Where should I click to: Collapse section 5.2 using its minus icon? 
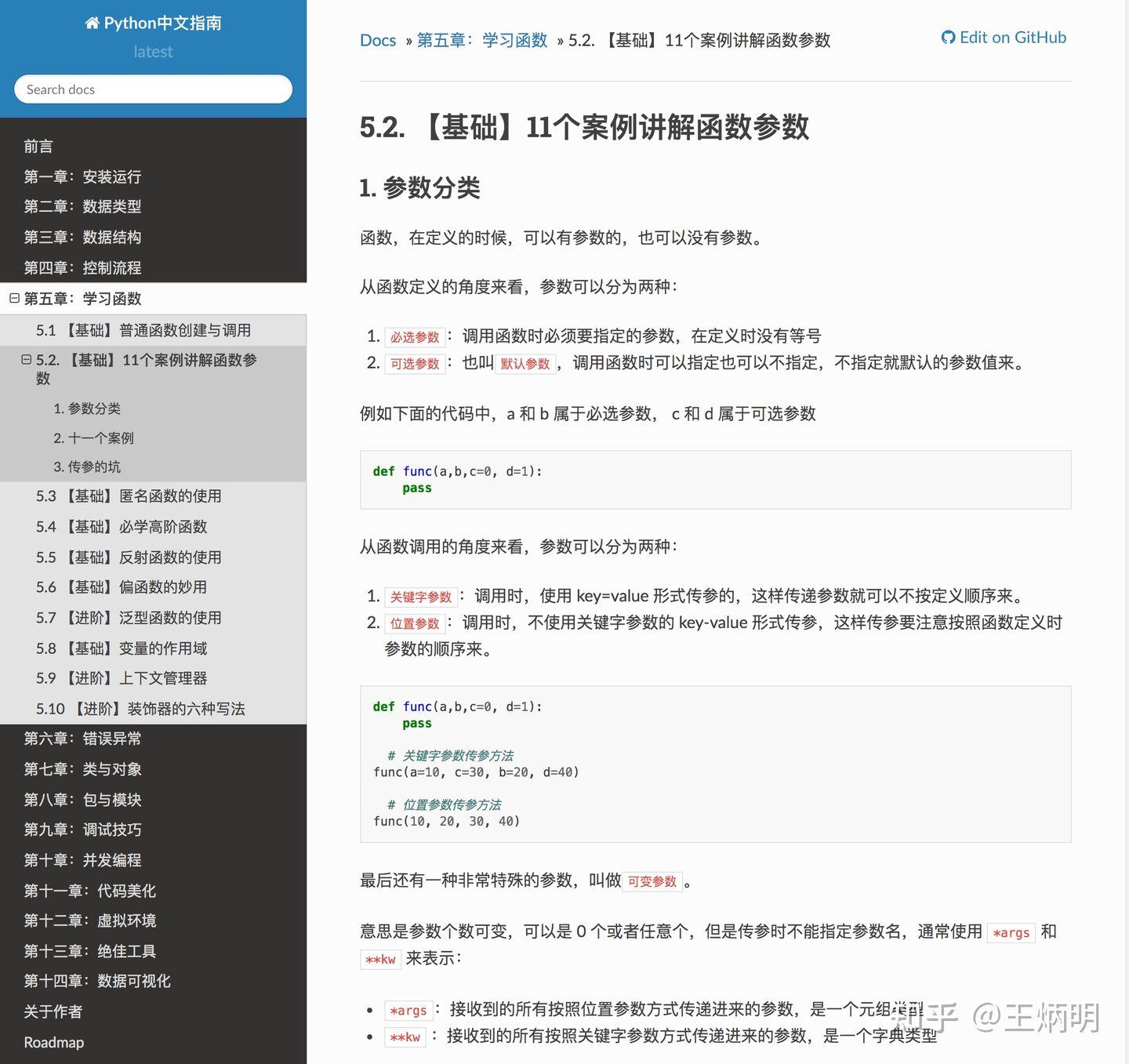coord(27,360)
